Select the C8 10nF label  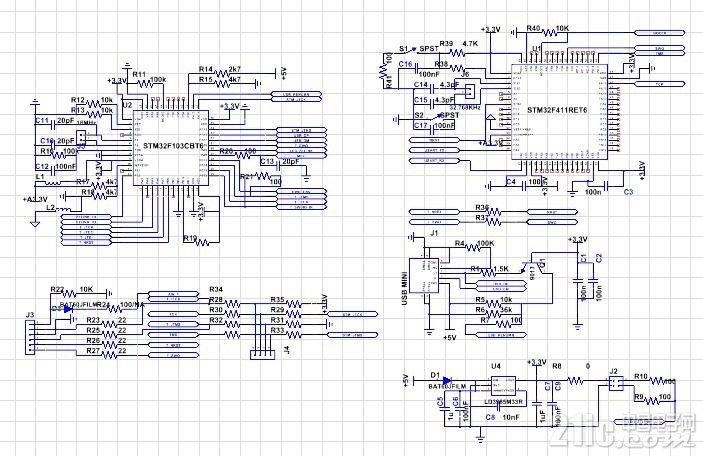502,417
